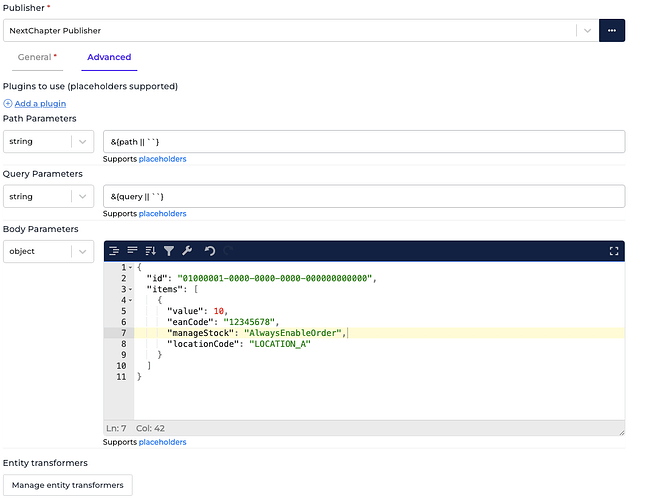
Task: Open the Publisher dropdown
Action: pos(301,30)
